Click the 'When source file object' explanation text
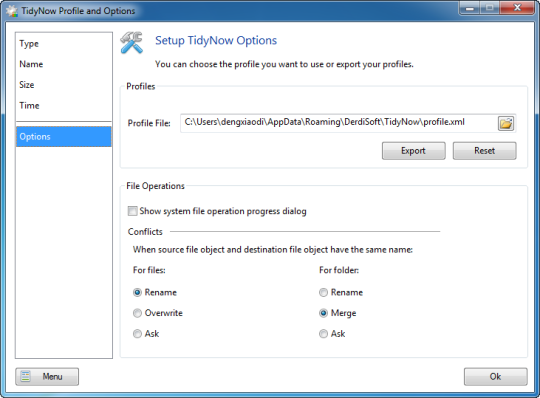 pyautogui.click(x=273, y=250)
